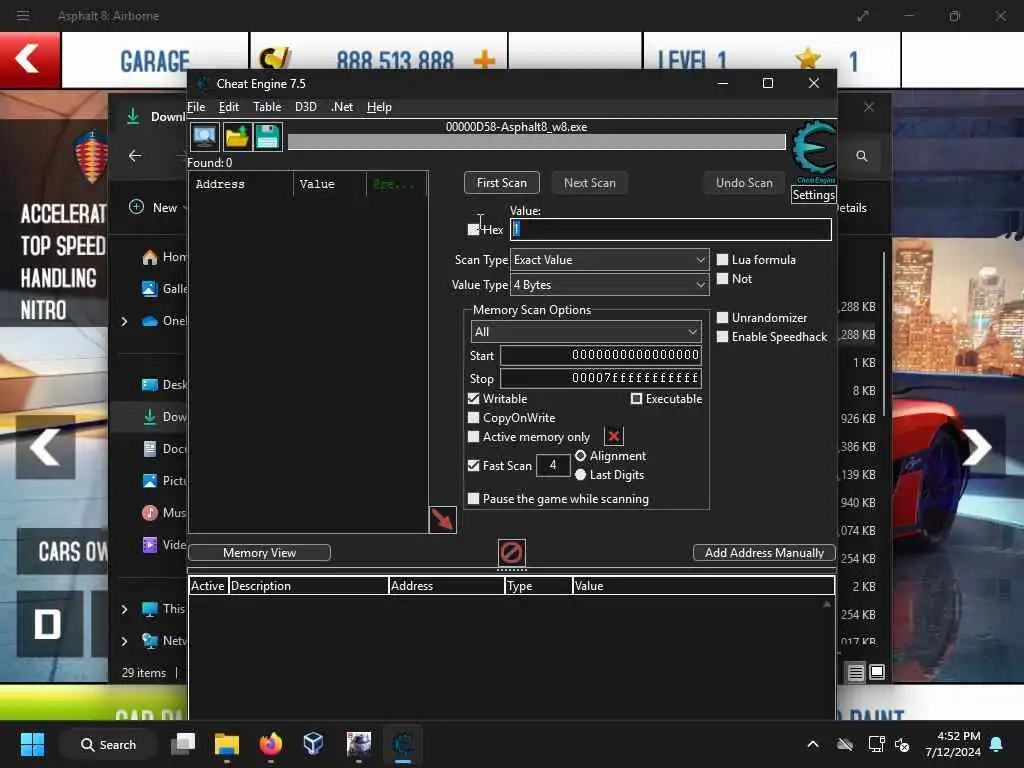Image resolution: width=1024 pixels, height=768 pixels.
Task: Click the yellow star level icon
Action: click(x=808, y=59)
